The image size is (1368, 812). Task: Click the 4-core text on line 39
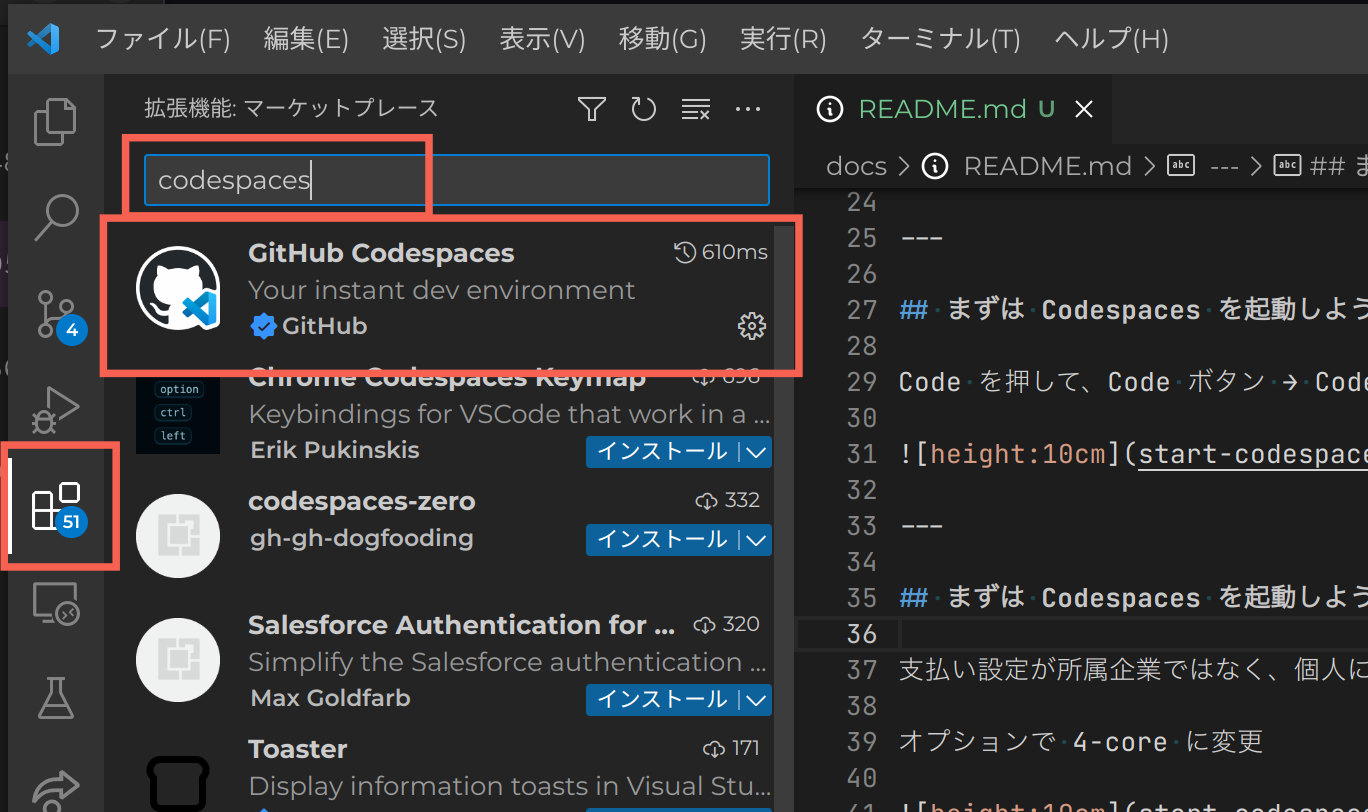(x=1119, y=742)
